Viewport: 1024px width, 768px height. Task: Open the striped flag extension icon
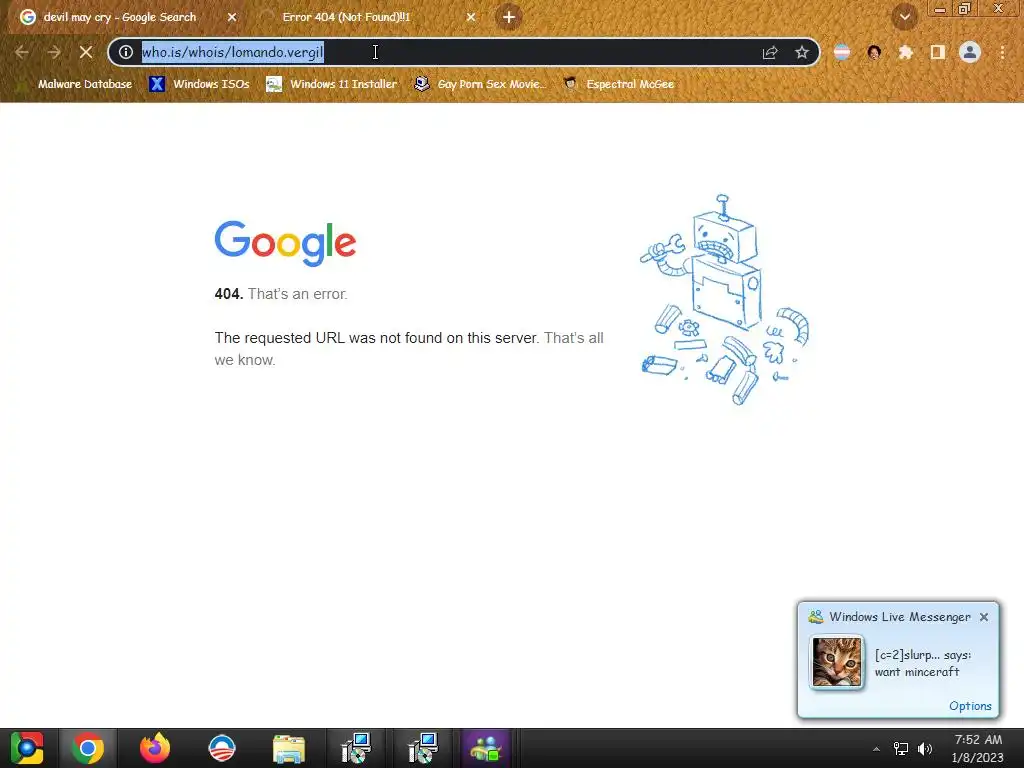click(842, 52)
